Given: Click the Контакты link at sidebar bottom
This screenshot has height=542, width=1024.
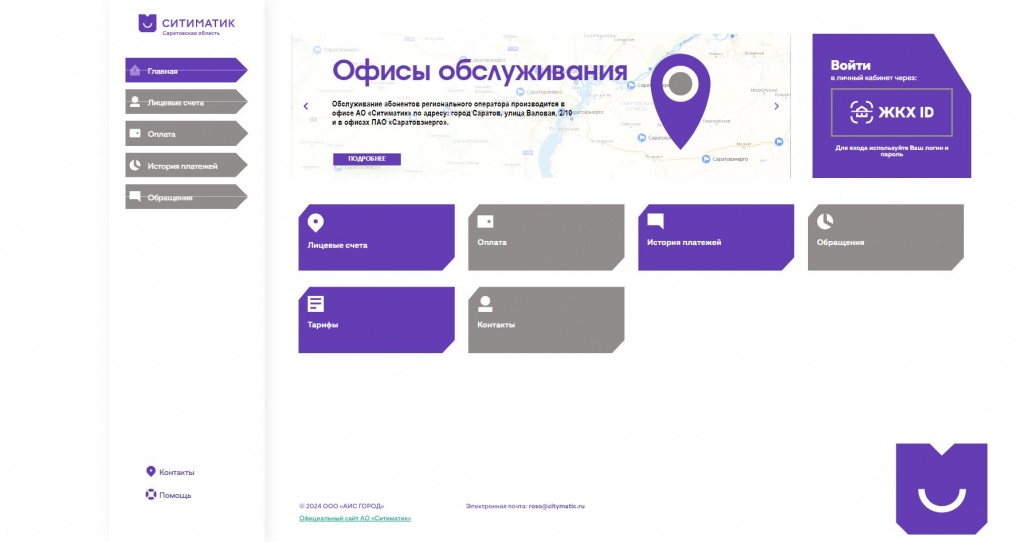Looking at the screenshot, I should pyautogui.click(x=176, y=472).
